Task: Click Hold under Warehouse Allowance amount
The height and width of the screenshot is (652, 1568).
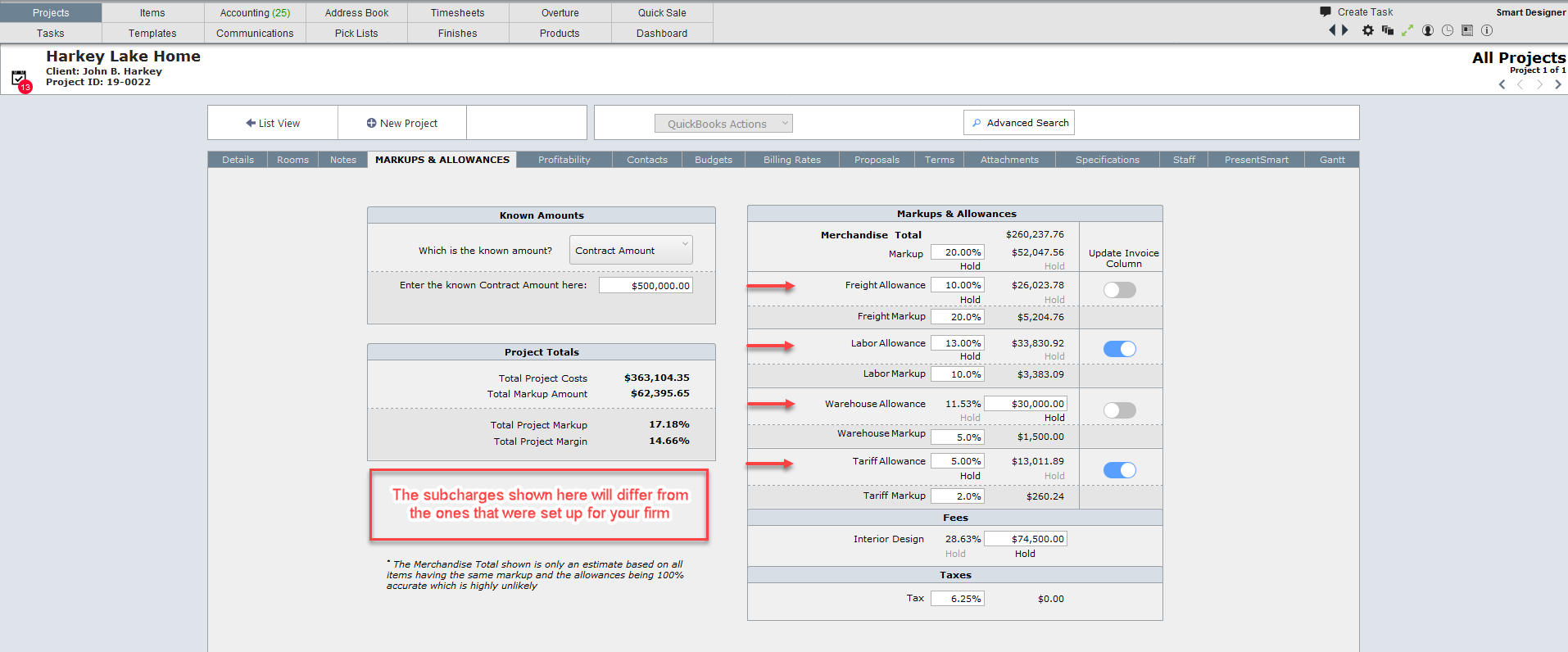Action: 1054,418
